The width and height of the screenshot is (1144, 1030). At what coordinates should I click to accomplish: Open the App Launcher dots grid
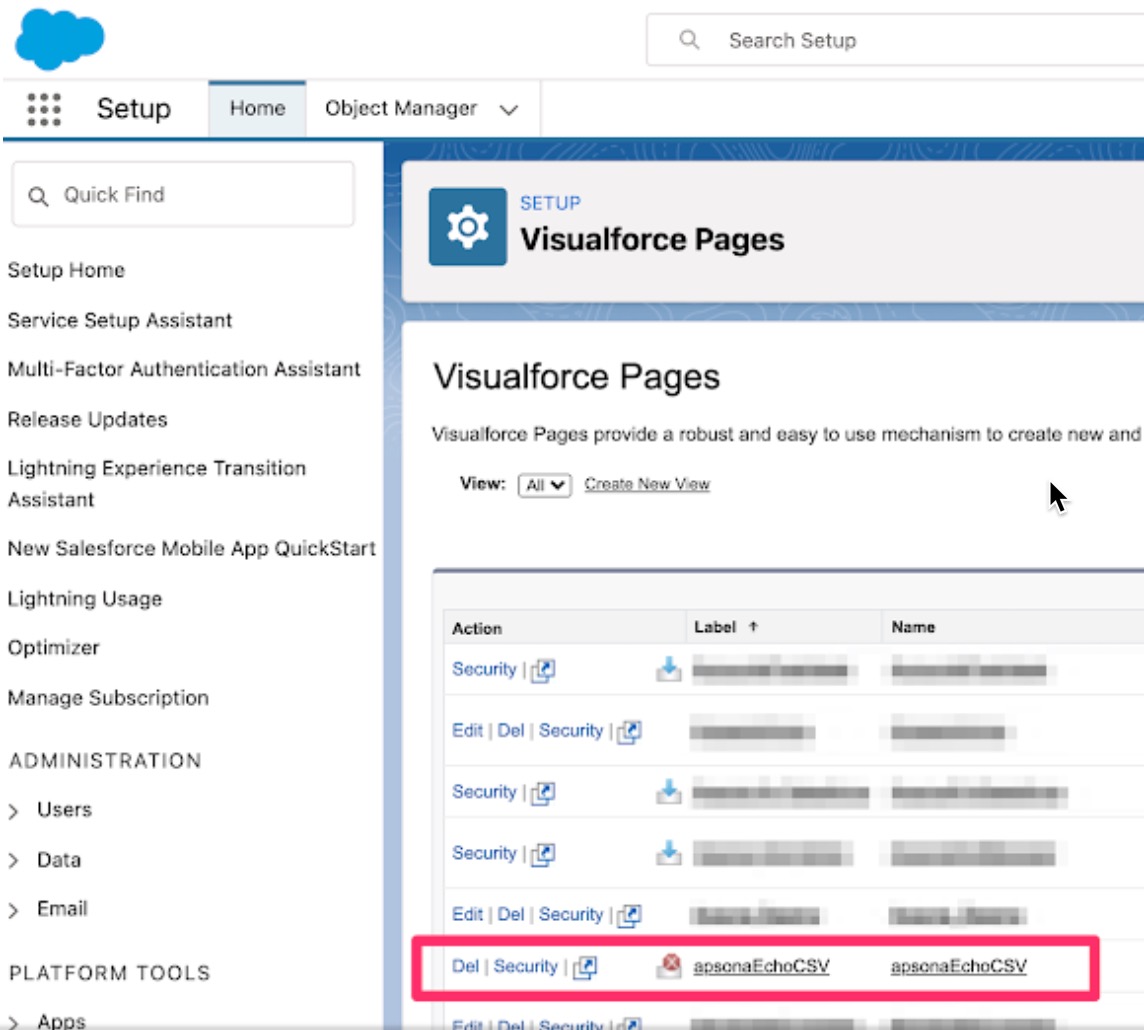coord(44,109)
